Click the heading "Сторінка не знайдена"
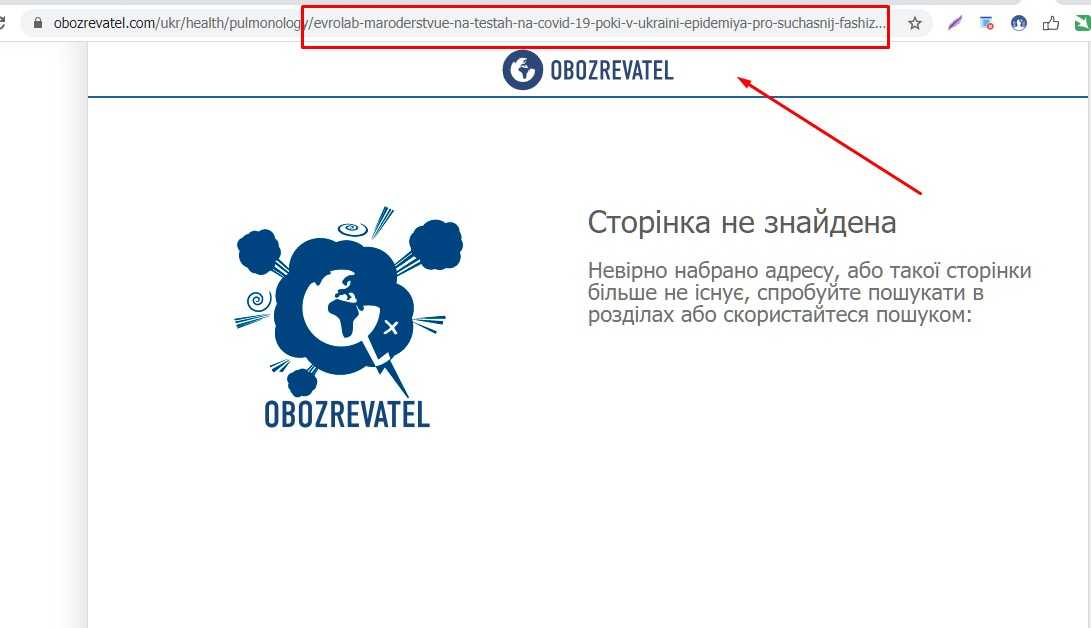This screenshot has height=628, width=1091. pos(742,223)
